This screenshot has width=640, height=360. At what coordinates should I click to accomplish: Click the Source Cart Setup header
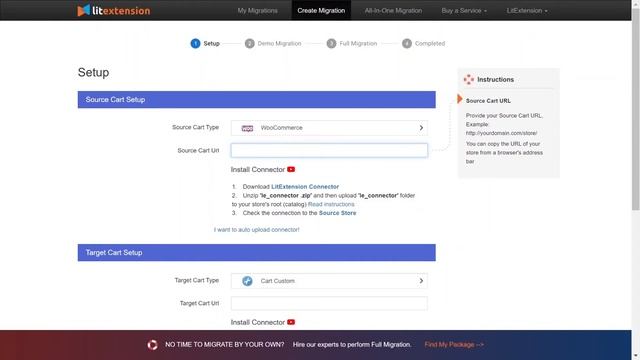(x=257, y=100)
